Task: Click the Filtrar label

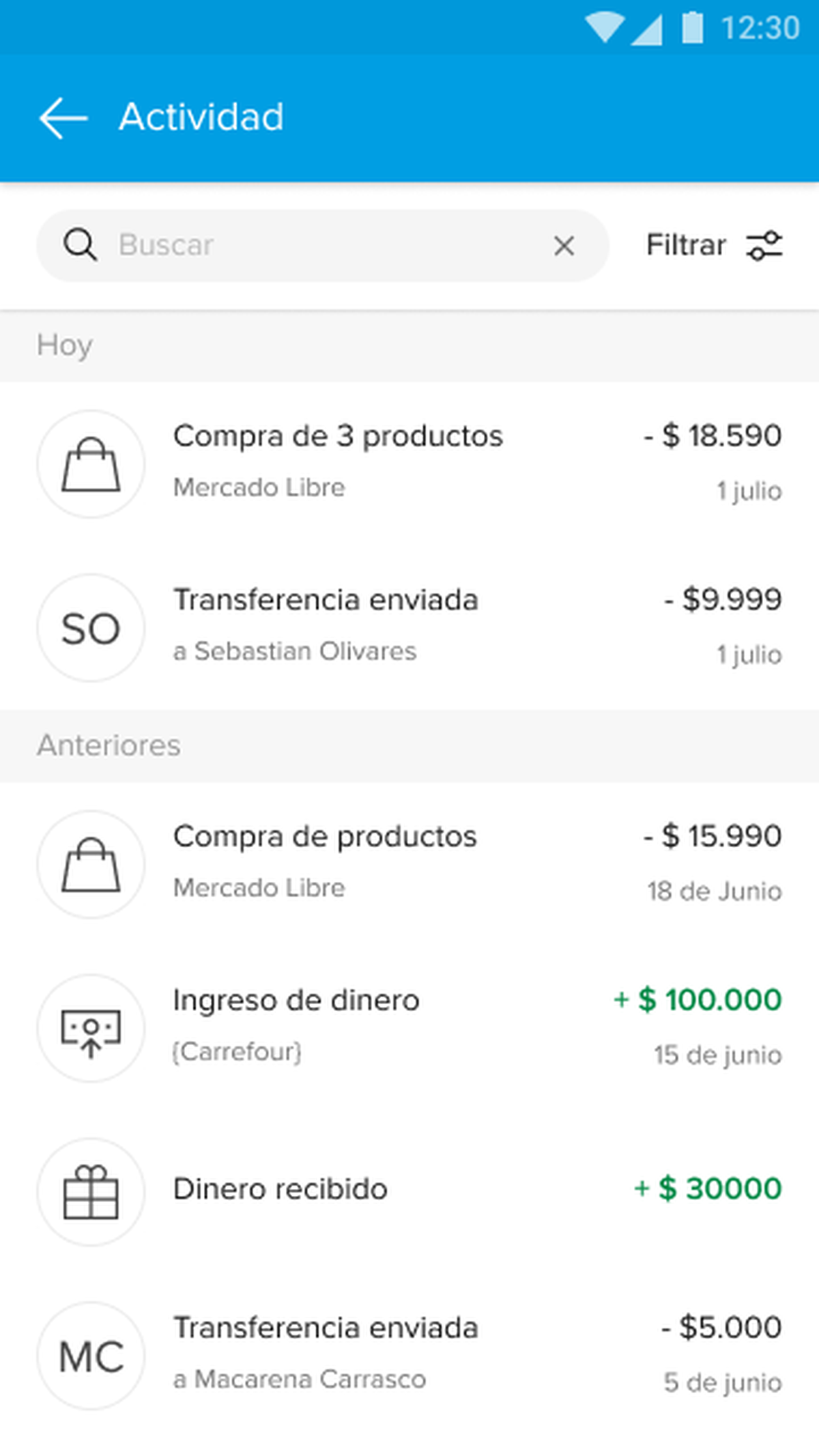Action: pyautogui.click(x=685, y=246)
